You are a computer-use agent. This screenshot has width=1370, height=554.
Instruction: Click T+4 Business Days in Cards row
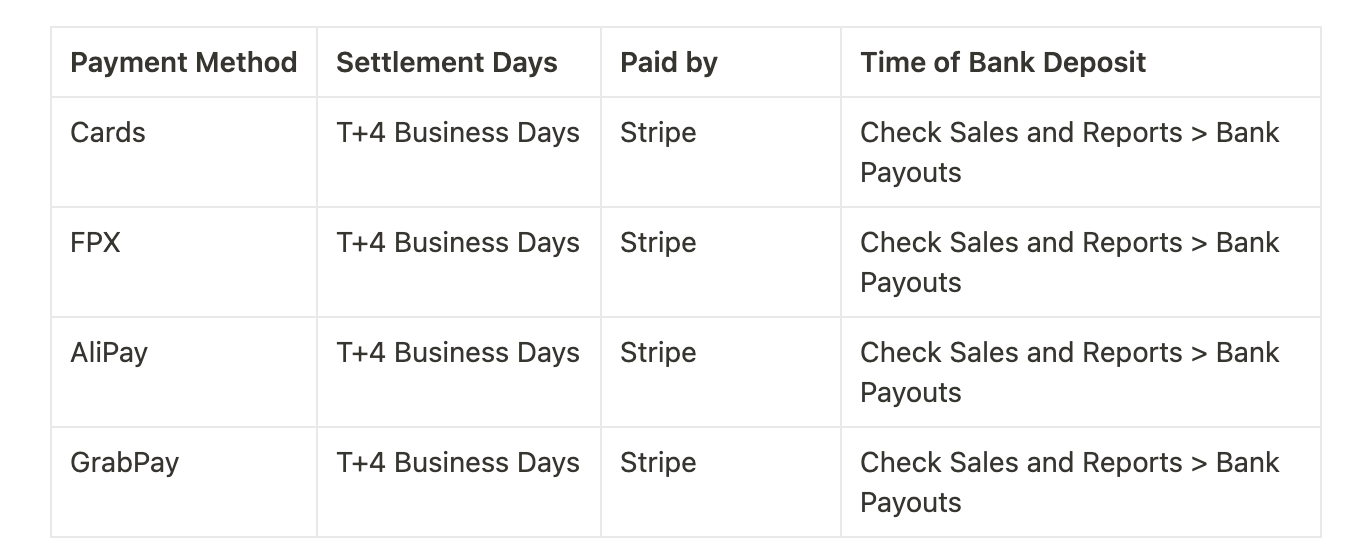tap(458, 132)
